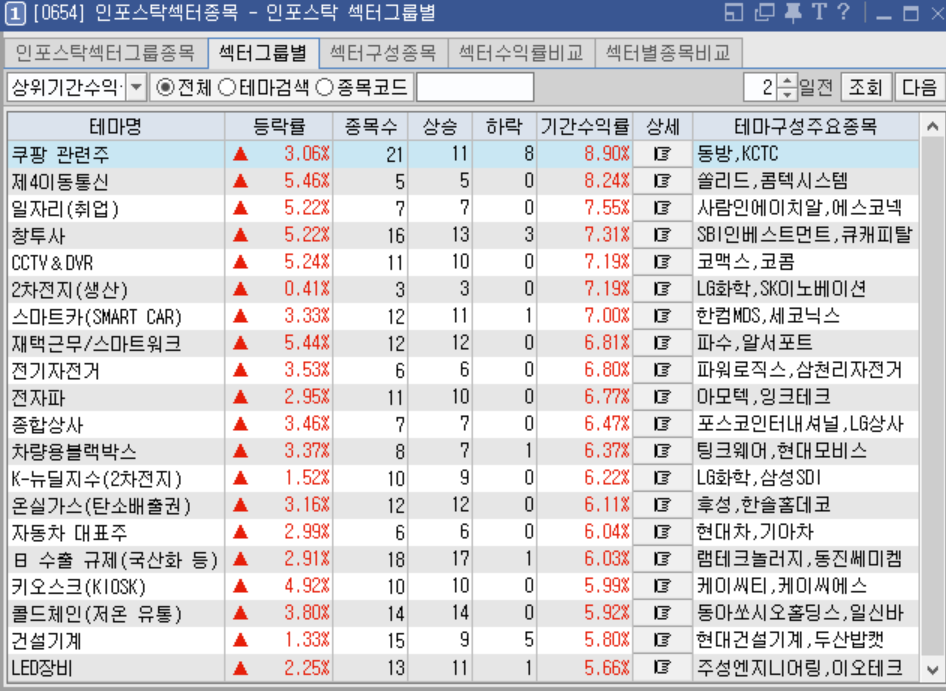Open detail icon for 온실가스(탄소배출권) row
946x691 pixels.
coord(662,505)
